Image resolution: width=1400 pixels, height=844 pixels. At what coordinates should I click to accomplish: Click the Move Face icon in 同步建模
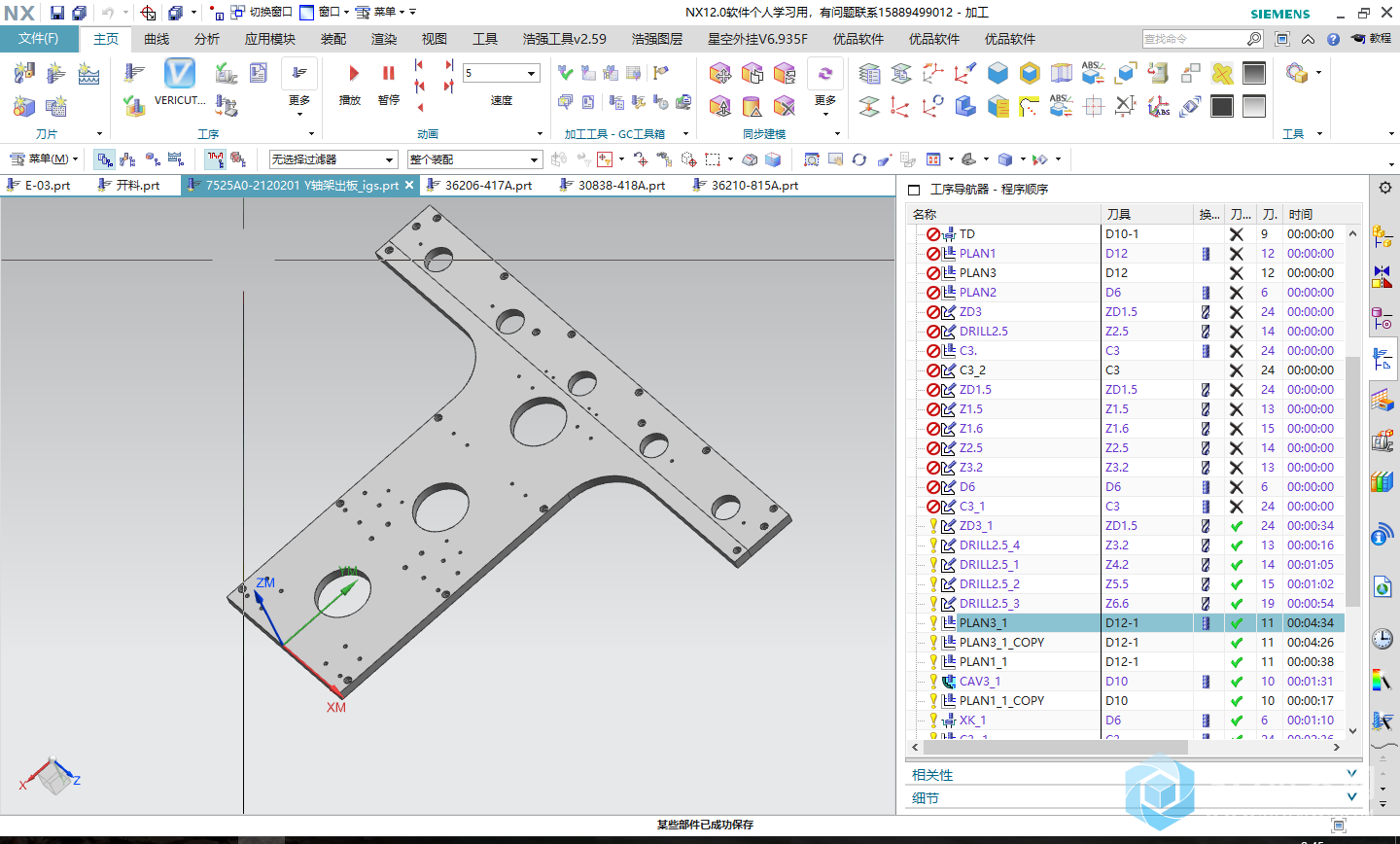(720, 73)
